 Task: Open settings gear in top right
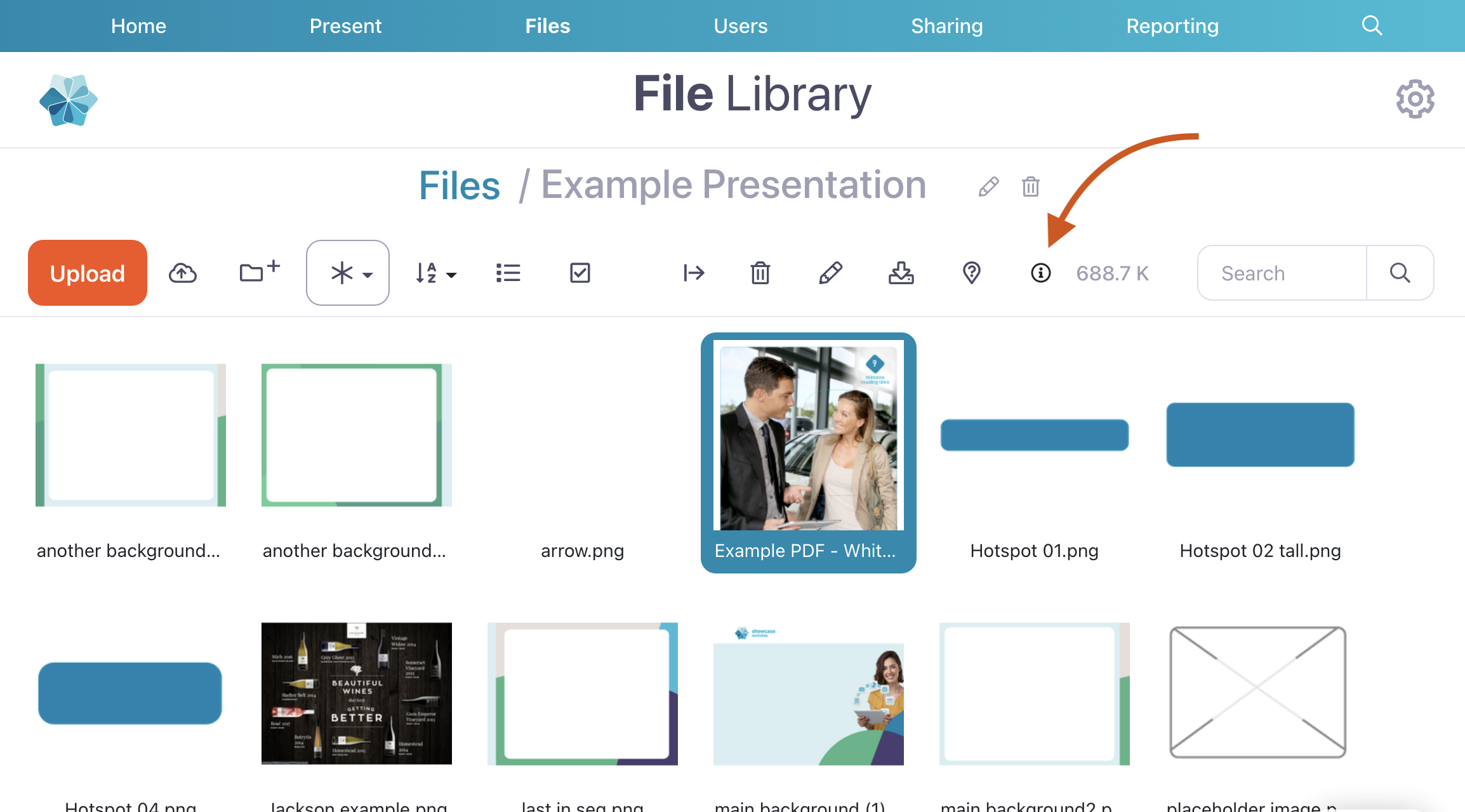click(x=1415, y=99)
